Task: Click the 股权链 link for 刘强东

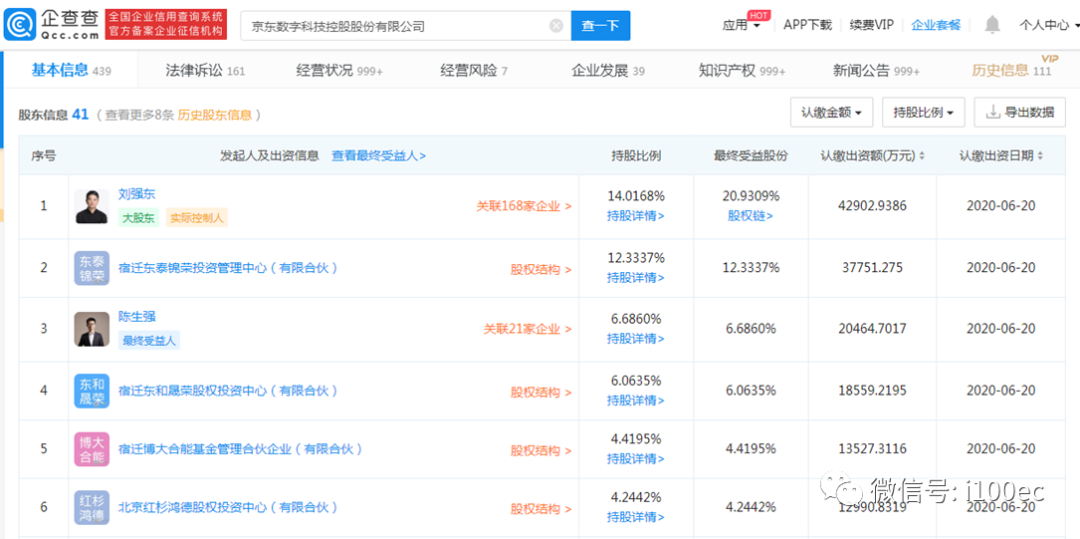Action: pyautogui.click(x=751, y=216)
